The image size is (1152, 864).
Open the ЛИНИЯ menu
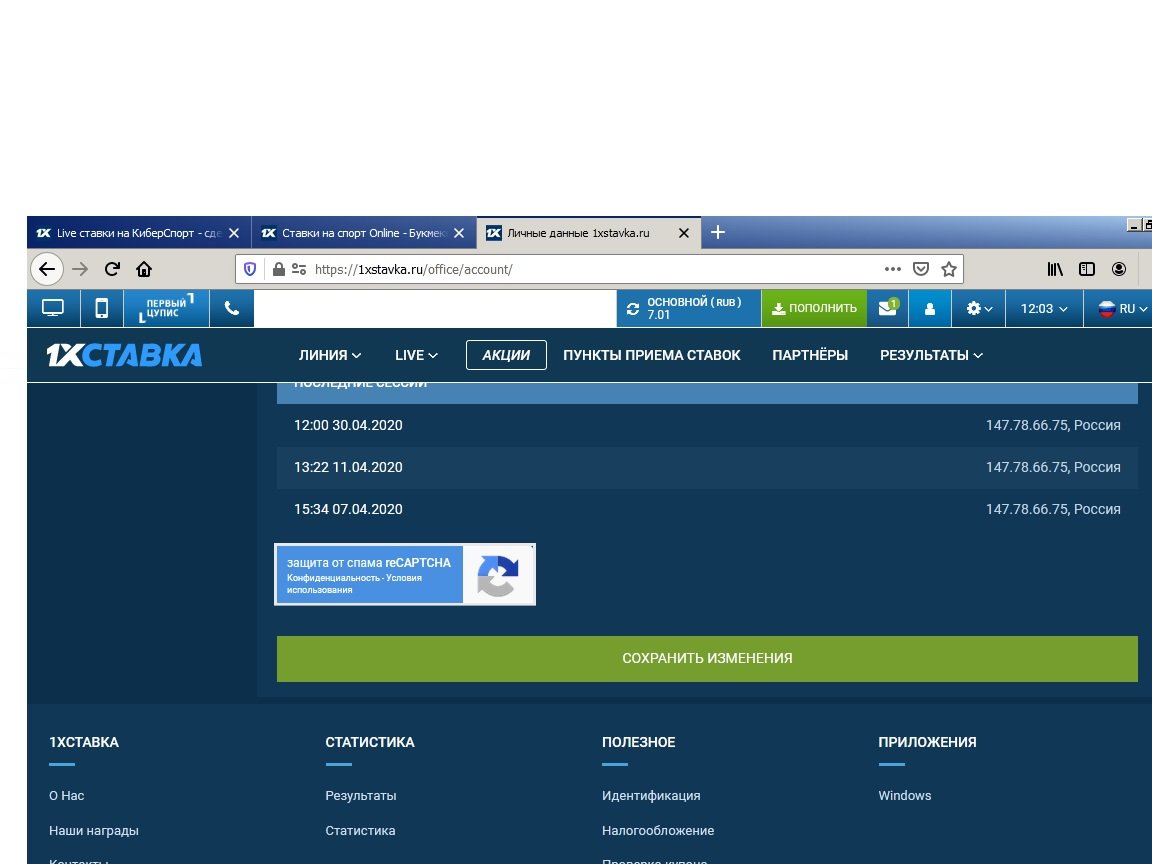click(329, 355)
